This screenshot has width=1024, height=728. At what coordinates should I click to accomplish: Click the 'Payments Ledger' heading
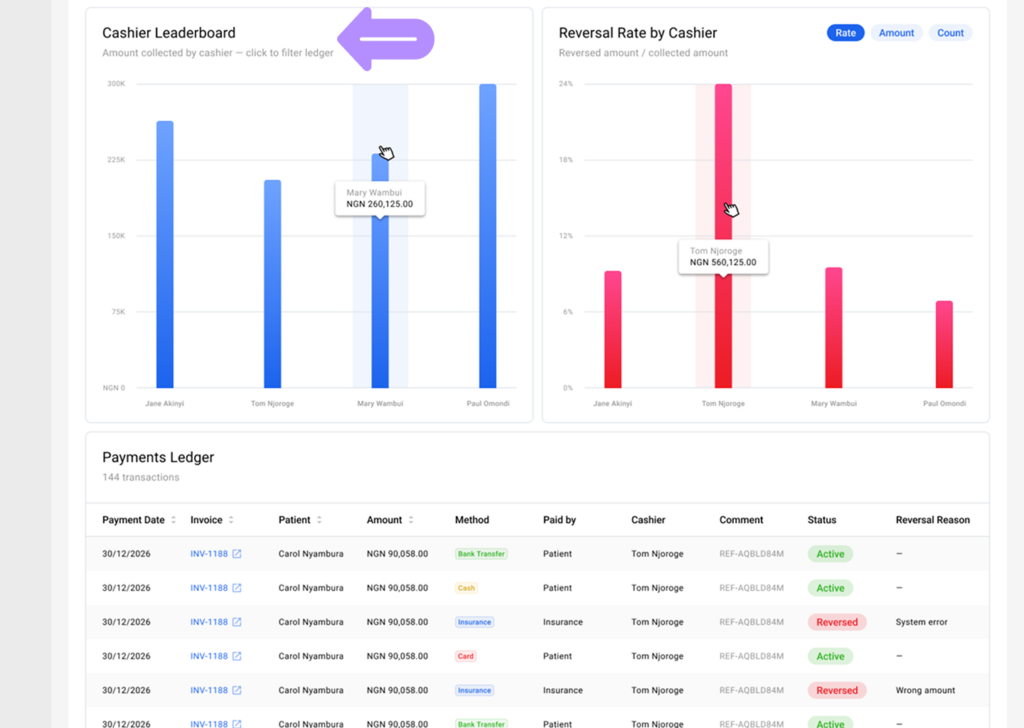tap(158, 457)
